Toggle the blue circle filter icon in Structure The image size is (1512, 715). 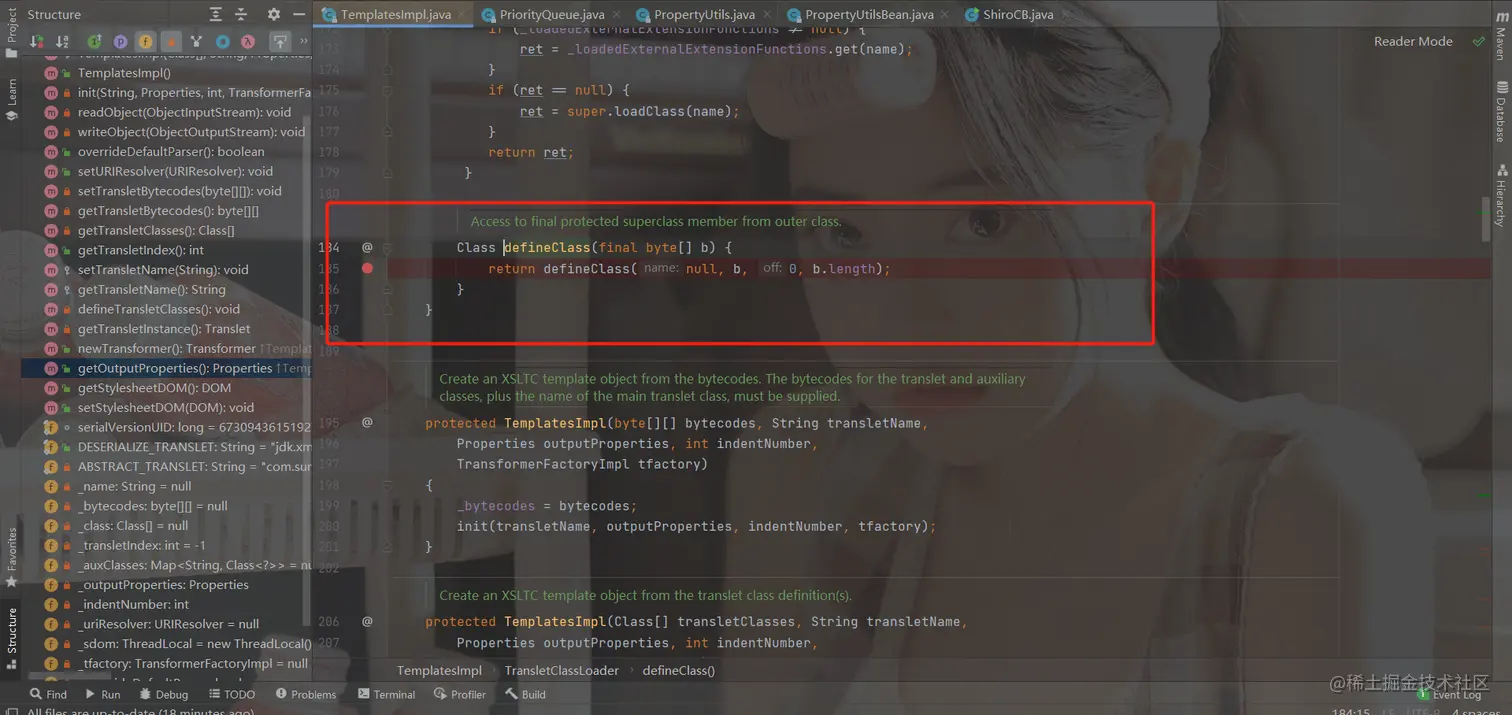tap(222, 42)
